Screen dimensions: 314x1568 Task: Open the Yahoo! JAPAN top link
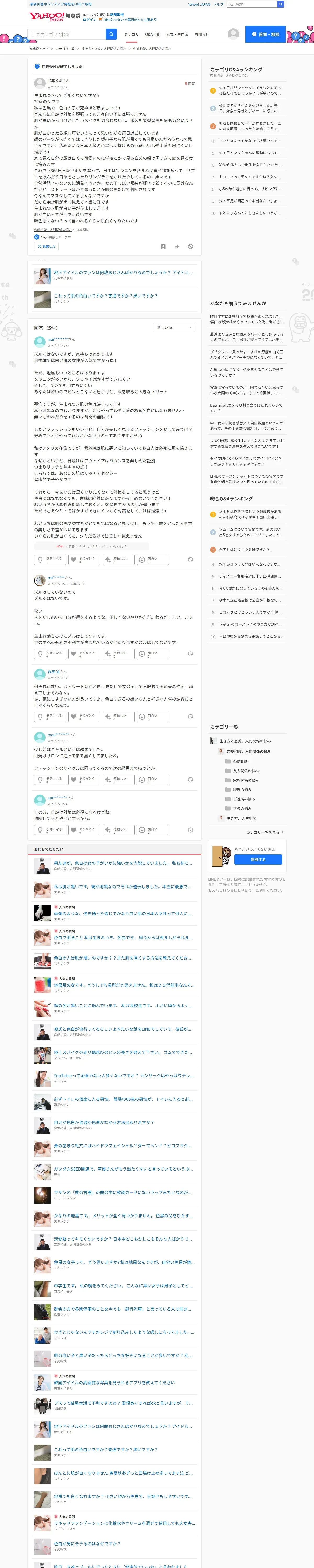pos(199,4)
